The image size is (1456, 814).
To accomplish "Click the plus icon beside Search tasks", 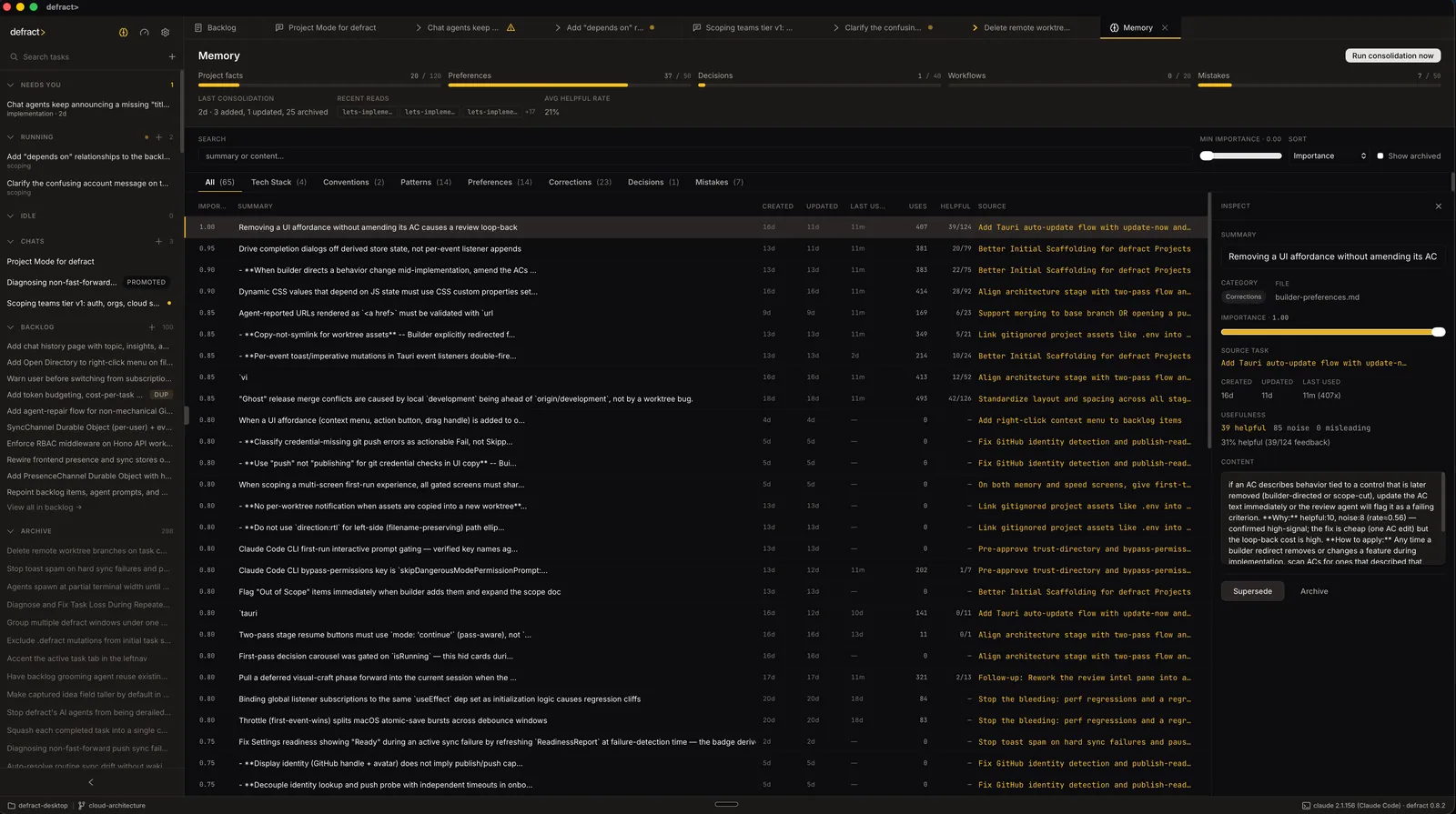I will (172, 56).
